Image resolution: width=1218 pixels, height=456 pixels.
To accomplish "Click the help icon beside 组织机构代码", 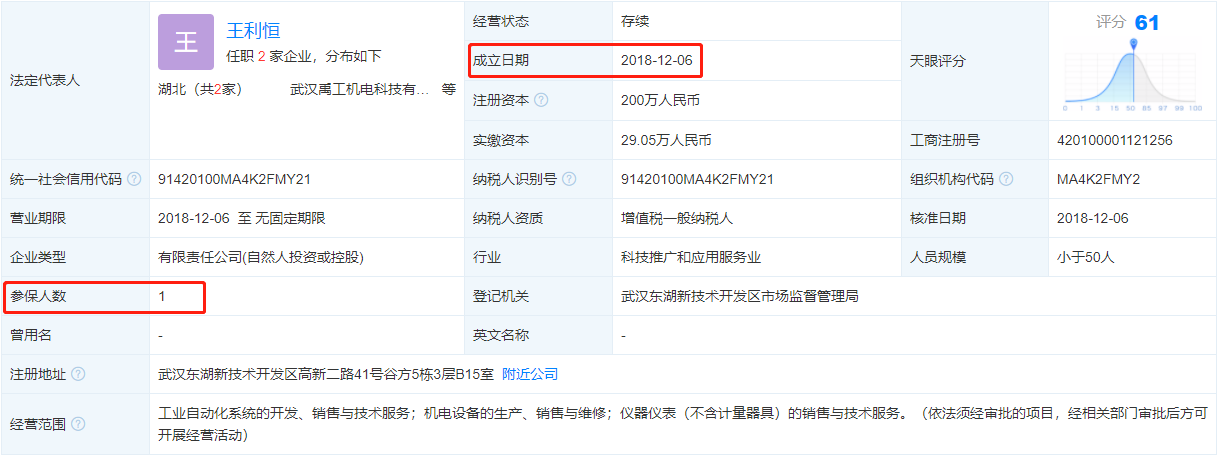I will [1005, 179].
